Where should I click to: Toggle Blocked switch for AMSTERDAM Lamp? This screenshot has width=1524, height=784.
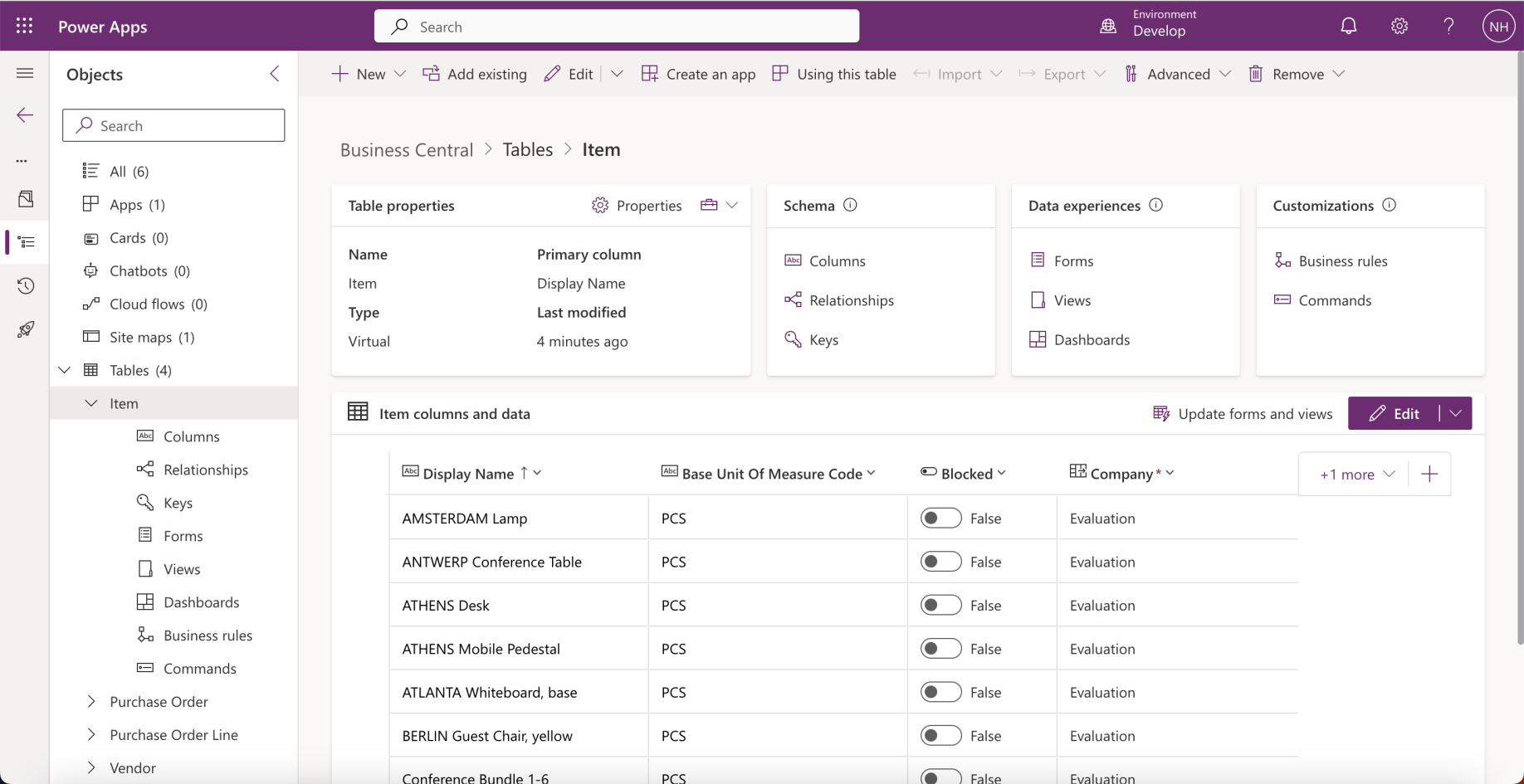click(940, 519)
